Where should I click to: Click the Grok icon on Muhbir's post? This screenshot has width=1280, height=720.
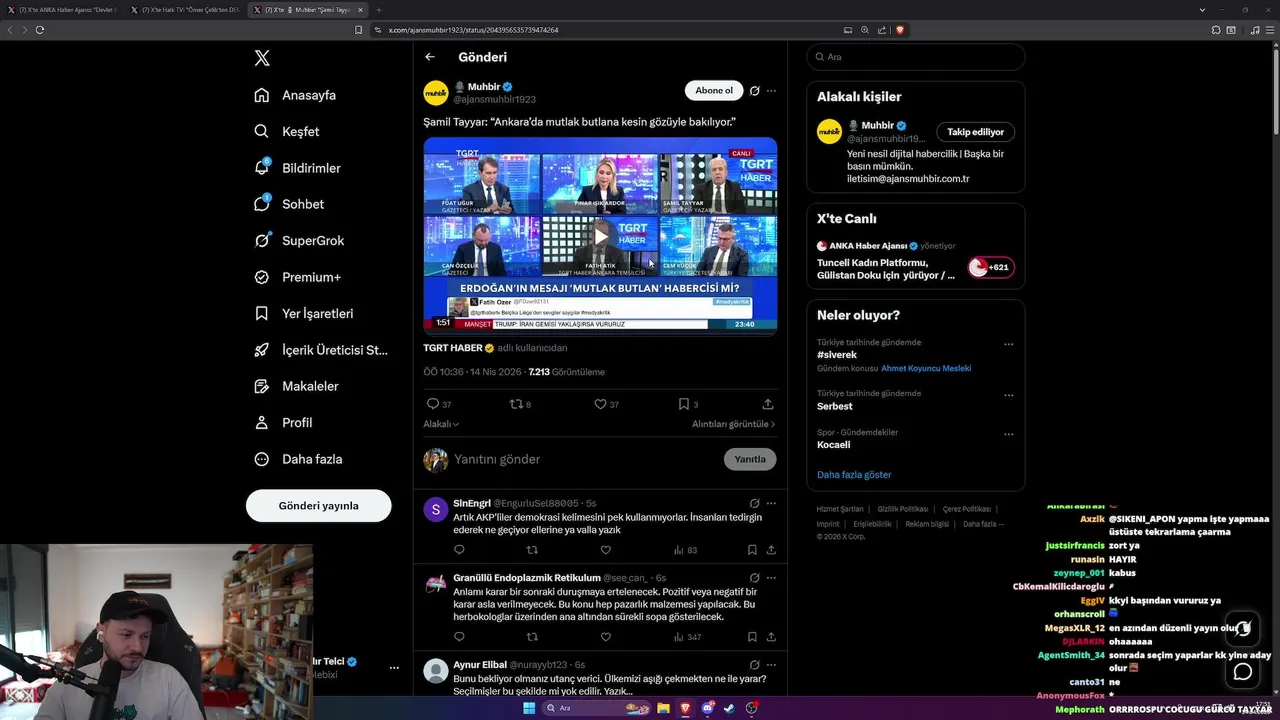click(754, 91)
